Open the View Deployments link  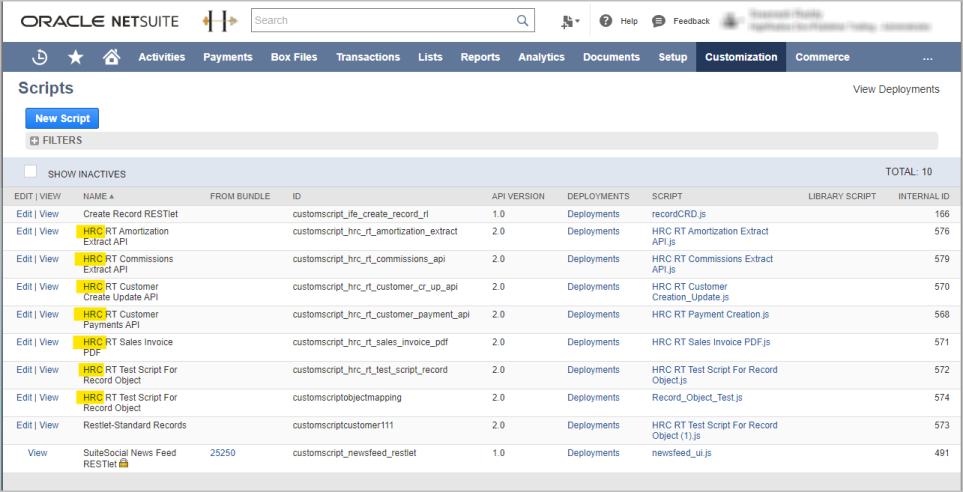895,89
